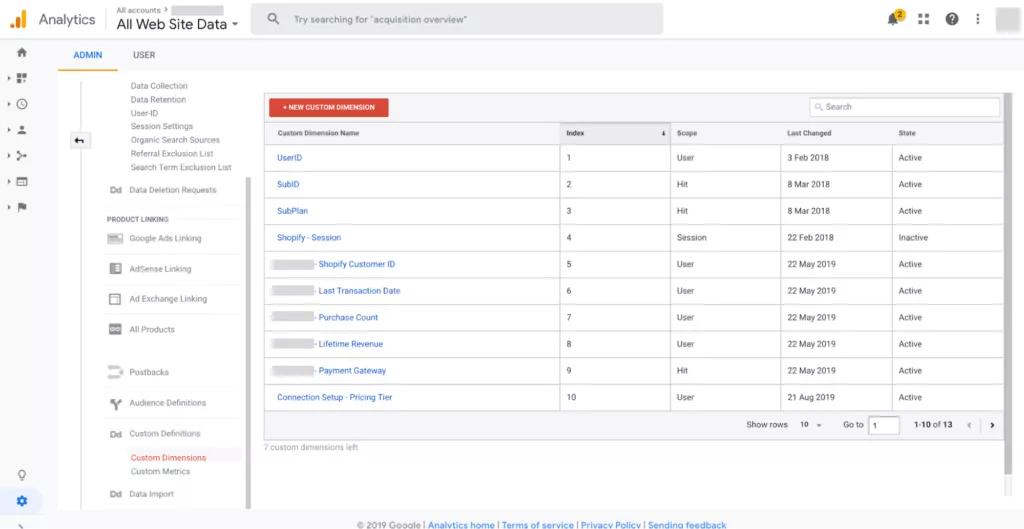Open the Admin gear icon
1024x529 pixels.
pyautogui.click(x=22, y=501)
